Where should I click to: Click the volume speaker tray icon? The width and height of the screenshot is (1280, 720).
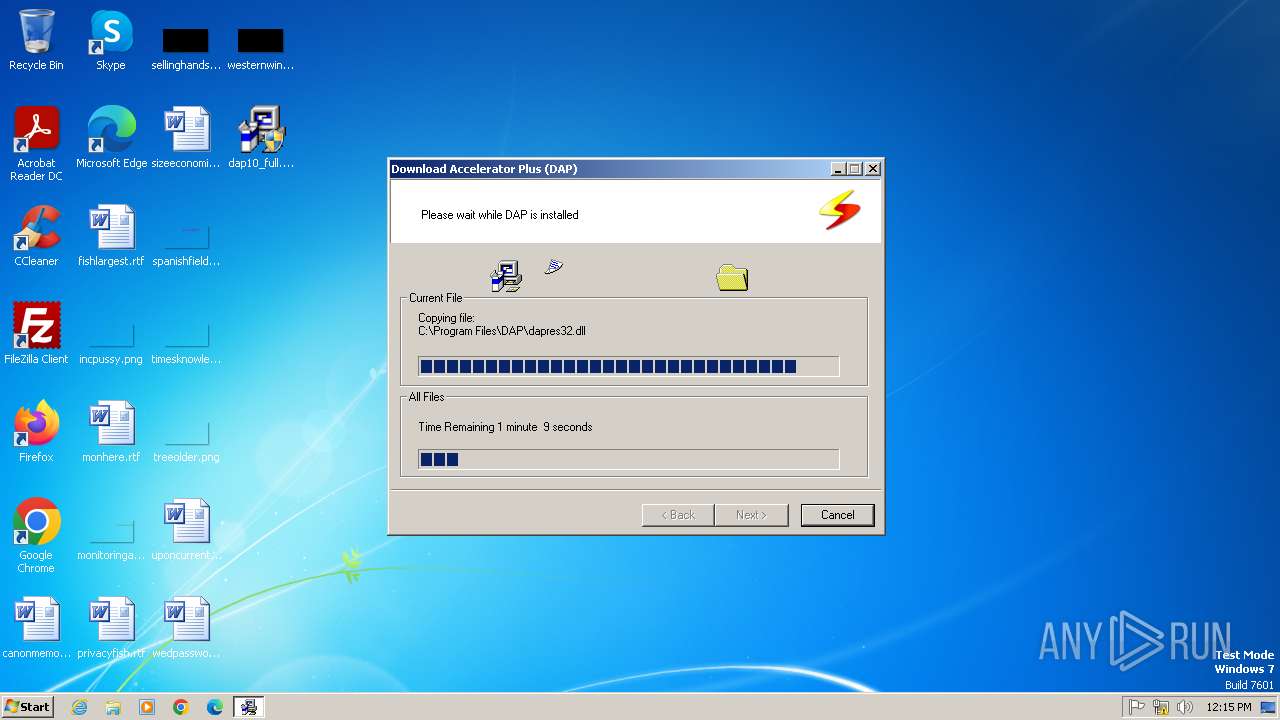click(1185, 707)
